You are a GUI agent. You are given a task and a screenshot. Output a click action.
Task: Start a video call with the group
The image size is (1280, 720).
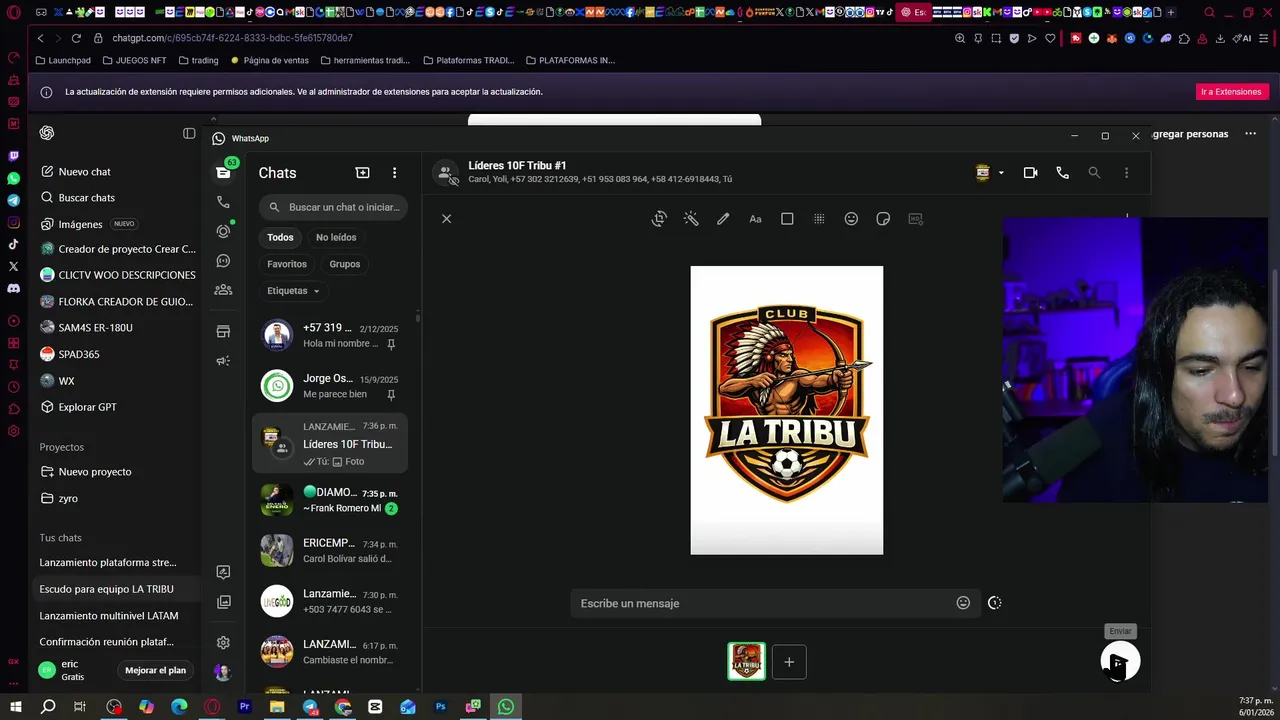1030,173
